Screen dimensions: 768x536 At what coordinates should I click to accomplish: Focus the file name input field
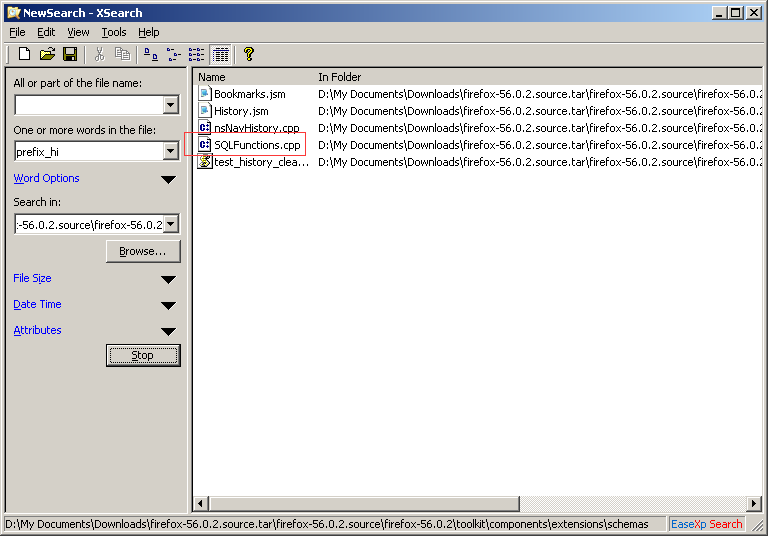90,105
